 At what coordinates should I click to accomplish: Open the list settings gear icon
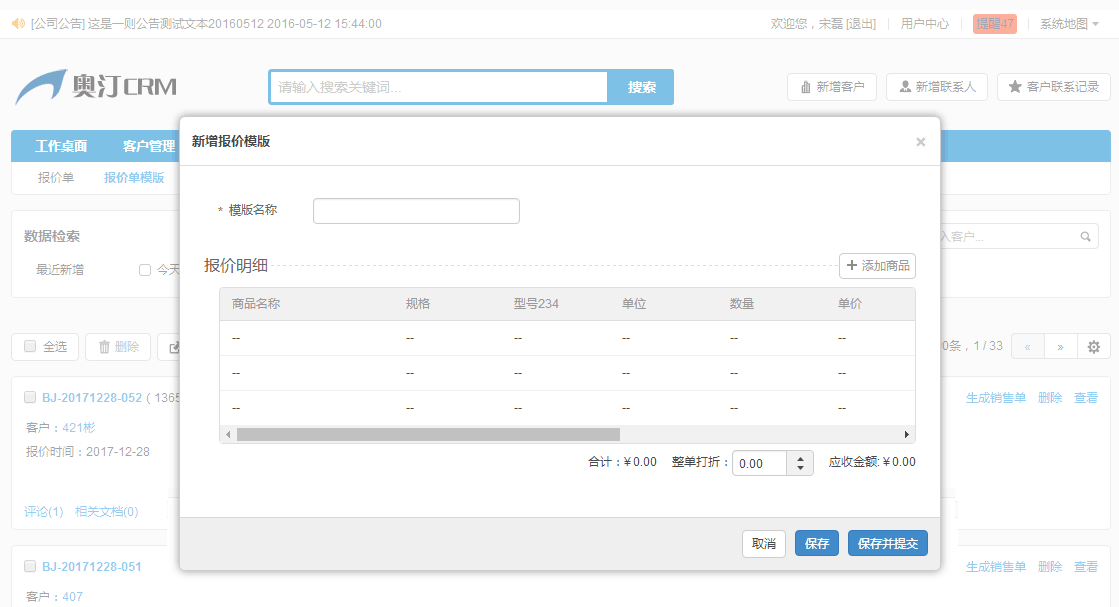tap(1093, 347)
